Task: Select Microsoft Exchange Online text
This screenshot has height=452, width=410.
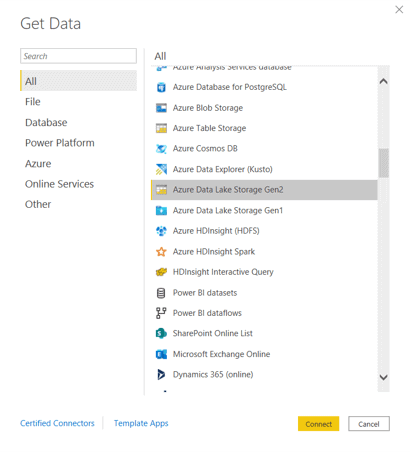Action: click(x=221, y=354)
